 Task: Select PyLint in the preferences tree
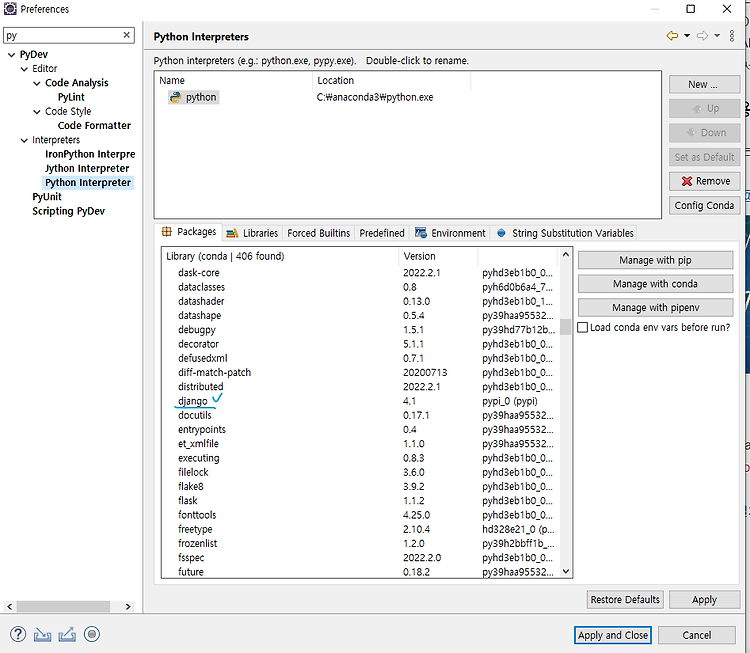coord(71,97)
